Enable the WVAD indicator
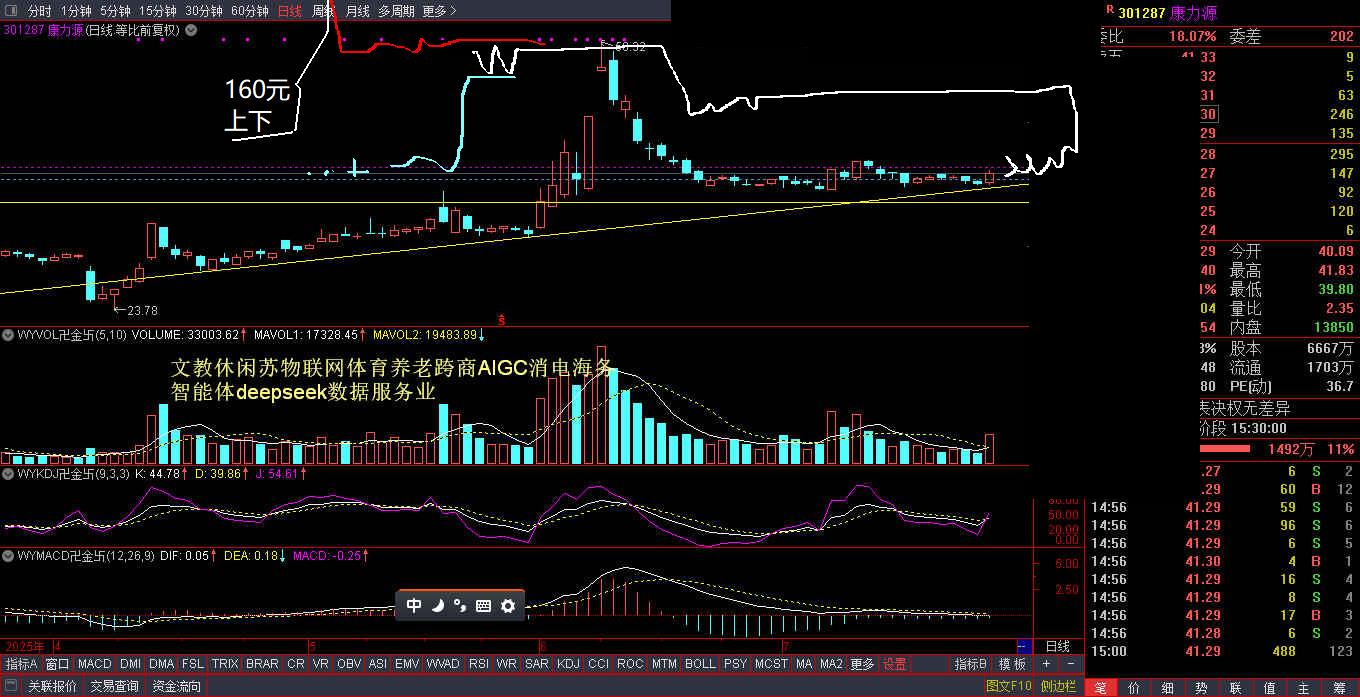Image resolution: width=1360 pixels, height=697 pixels. [443, 664]
